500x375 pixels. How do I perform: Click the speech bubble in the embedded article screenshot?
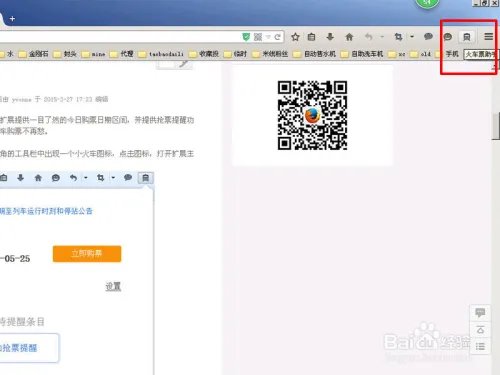click(x=128, y=177)
